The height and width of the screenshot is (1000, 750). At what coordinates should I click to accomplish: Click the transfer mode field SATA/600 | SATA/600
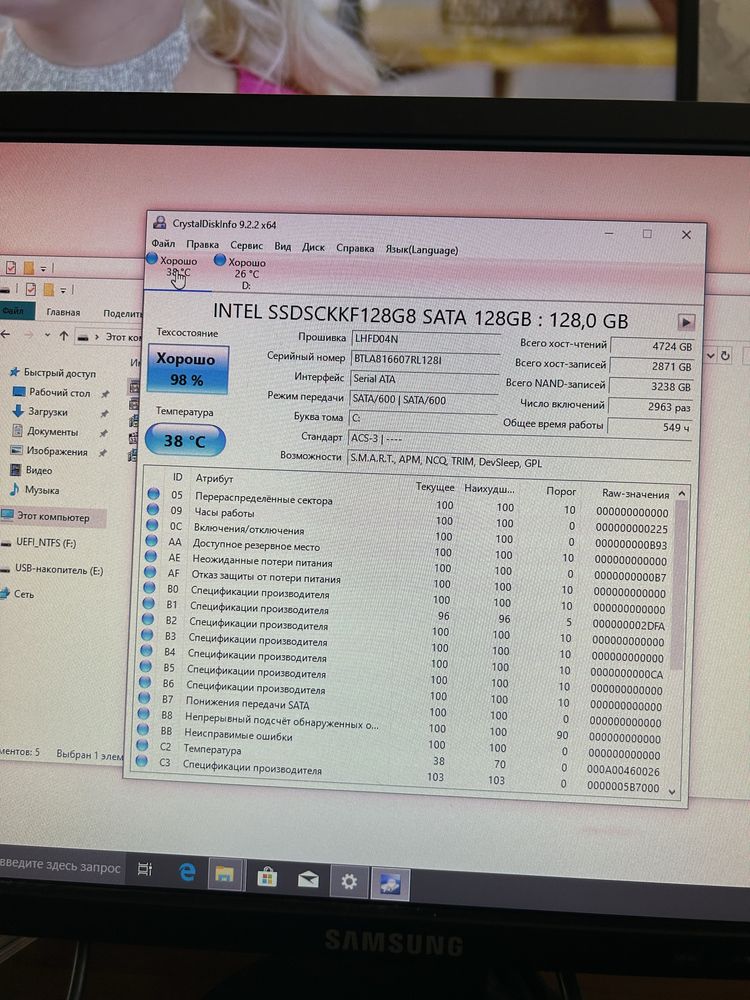pos(424,401)
